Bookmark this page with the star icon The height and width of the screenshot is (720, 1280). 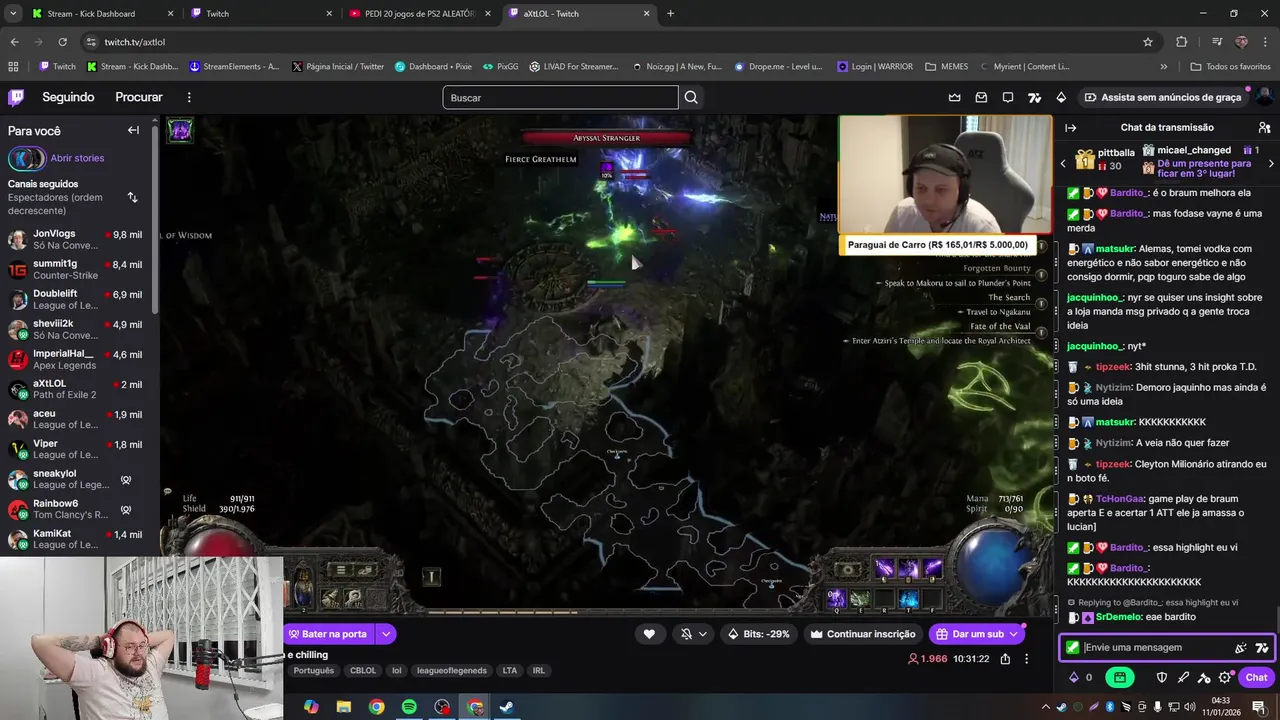pos(1148,42)
